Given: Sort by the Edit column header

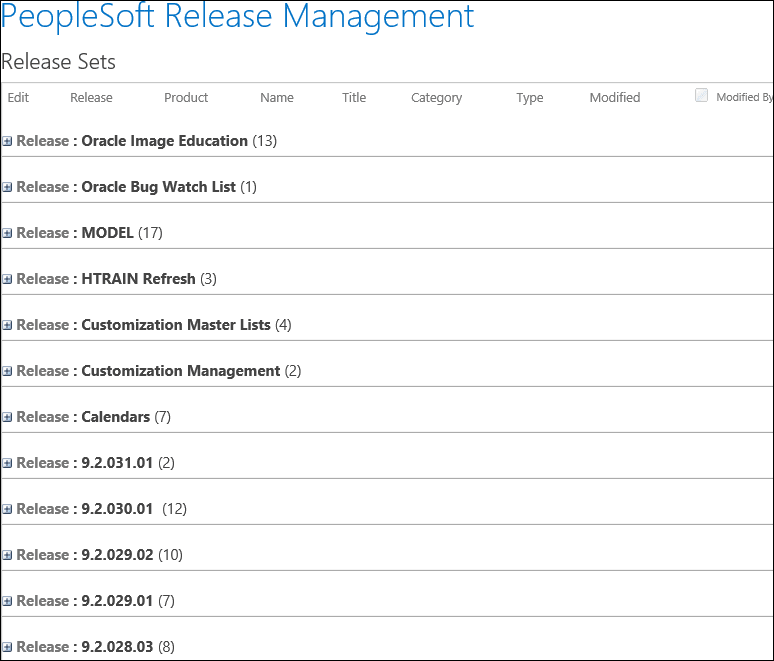Looking at the screenshot, I should click(x=18, y=97).
